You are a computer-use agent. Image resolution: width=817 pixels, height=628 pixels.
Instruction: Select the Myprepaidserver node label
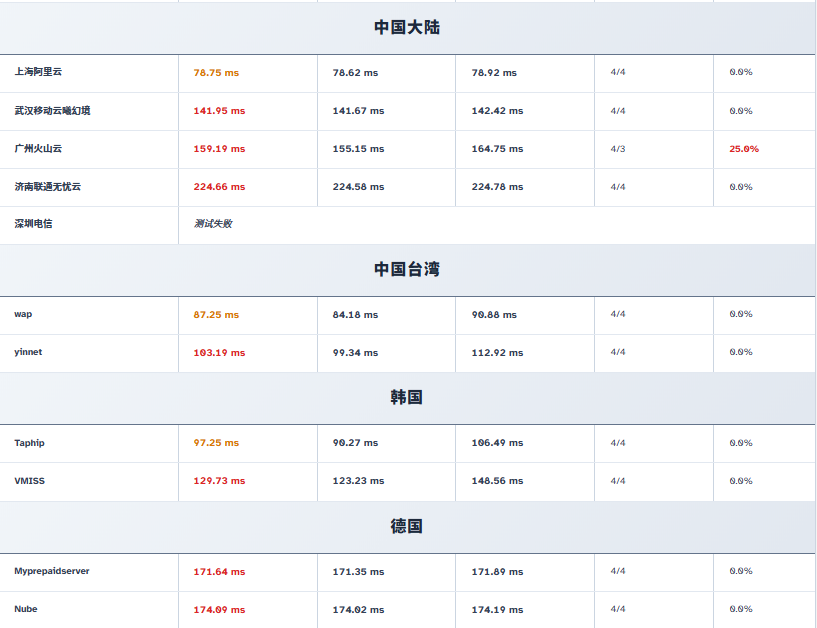point(52,571)
